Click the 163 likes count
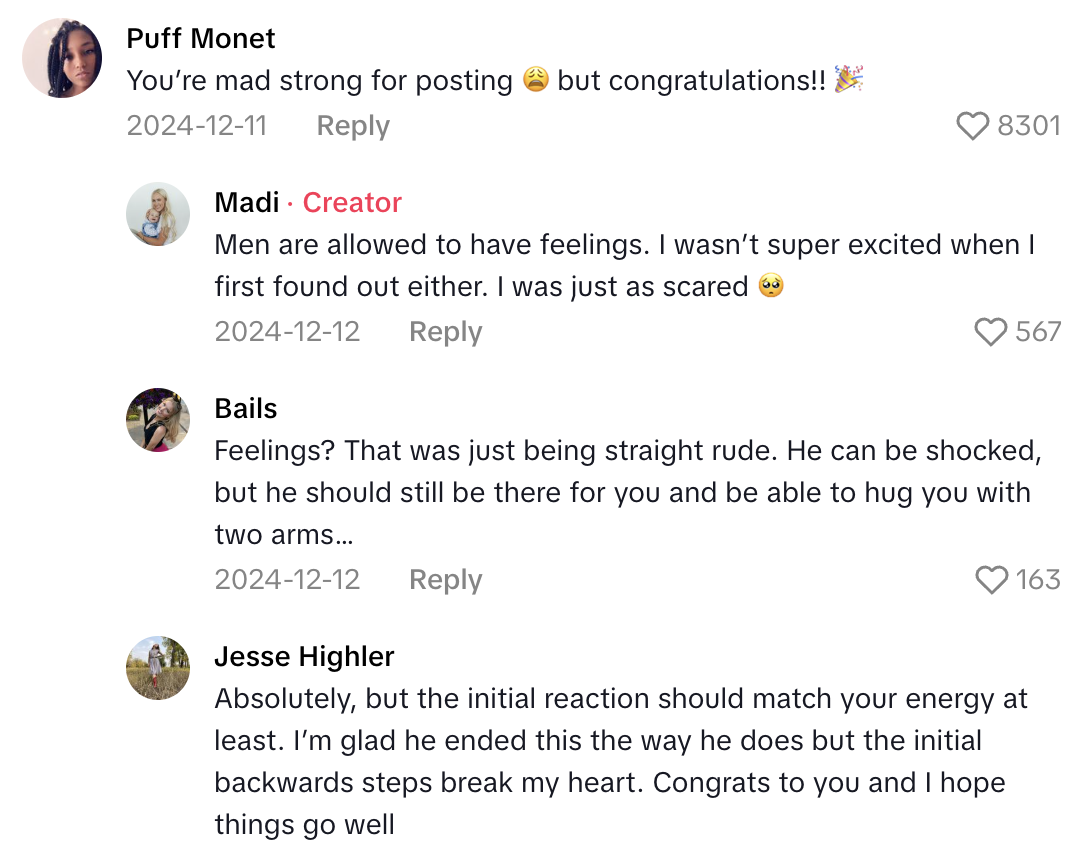 (1038, 580)
